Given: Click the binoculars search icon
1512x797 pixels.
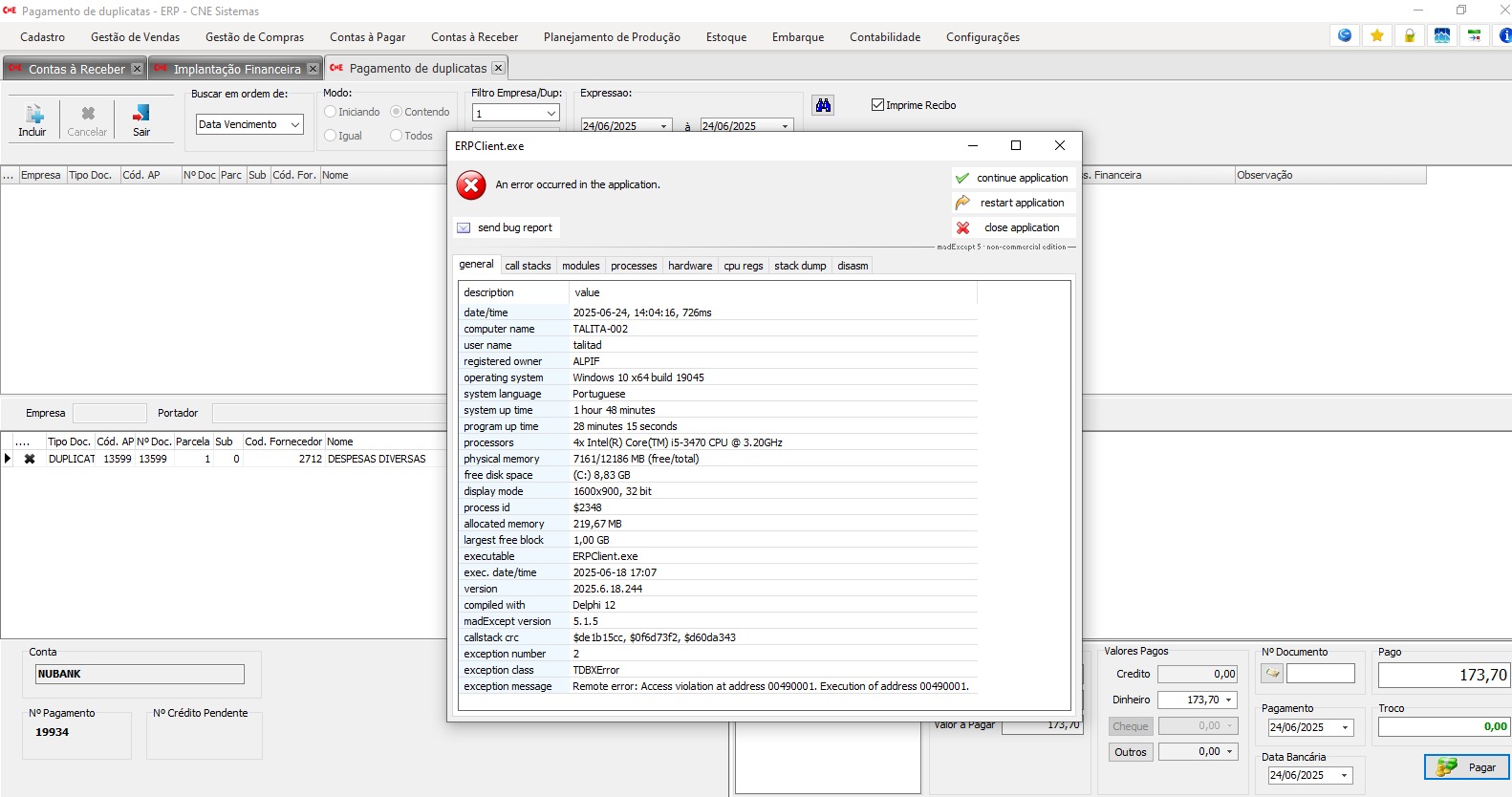Looking at the screenshot, I should (x=823, y=105).
